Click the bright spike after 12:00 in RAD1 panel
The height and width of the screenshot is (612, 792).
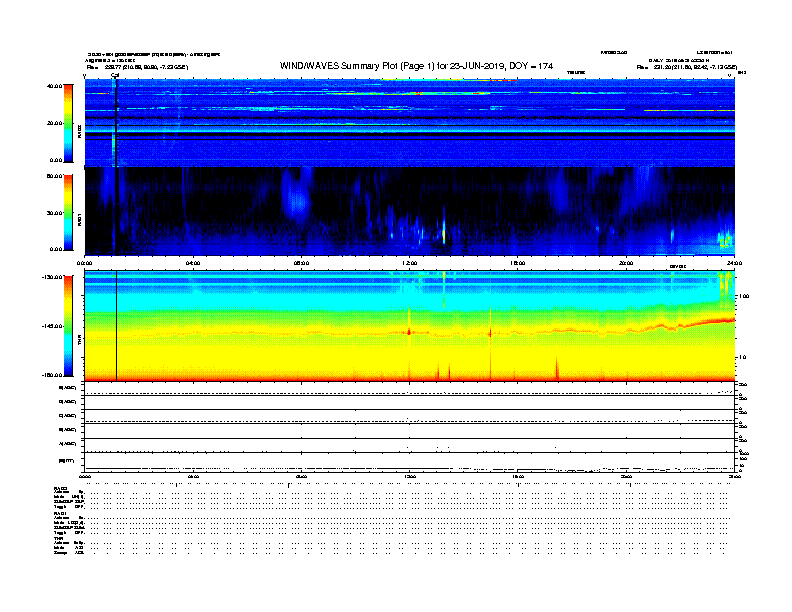[x=444, y=233]
